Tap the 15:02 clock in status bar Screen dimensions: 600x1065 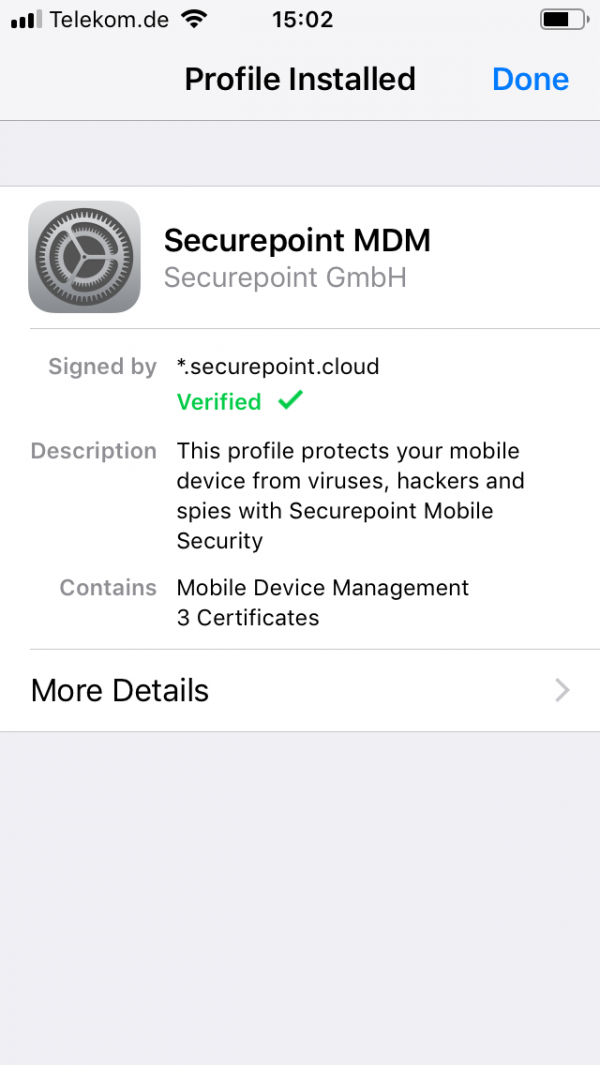tap(301, 19)
